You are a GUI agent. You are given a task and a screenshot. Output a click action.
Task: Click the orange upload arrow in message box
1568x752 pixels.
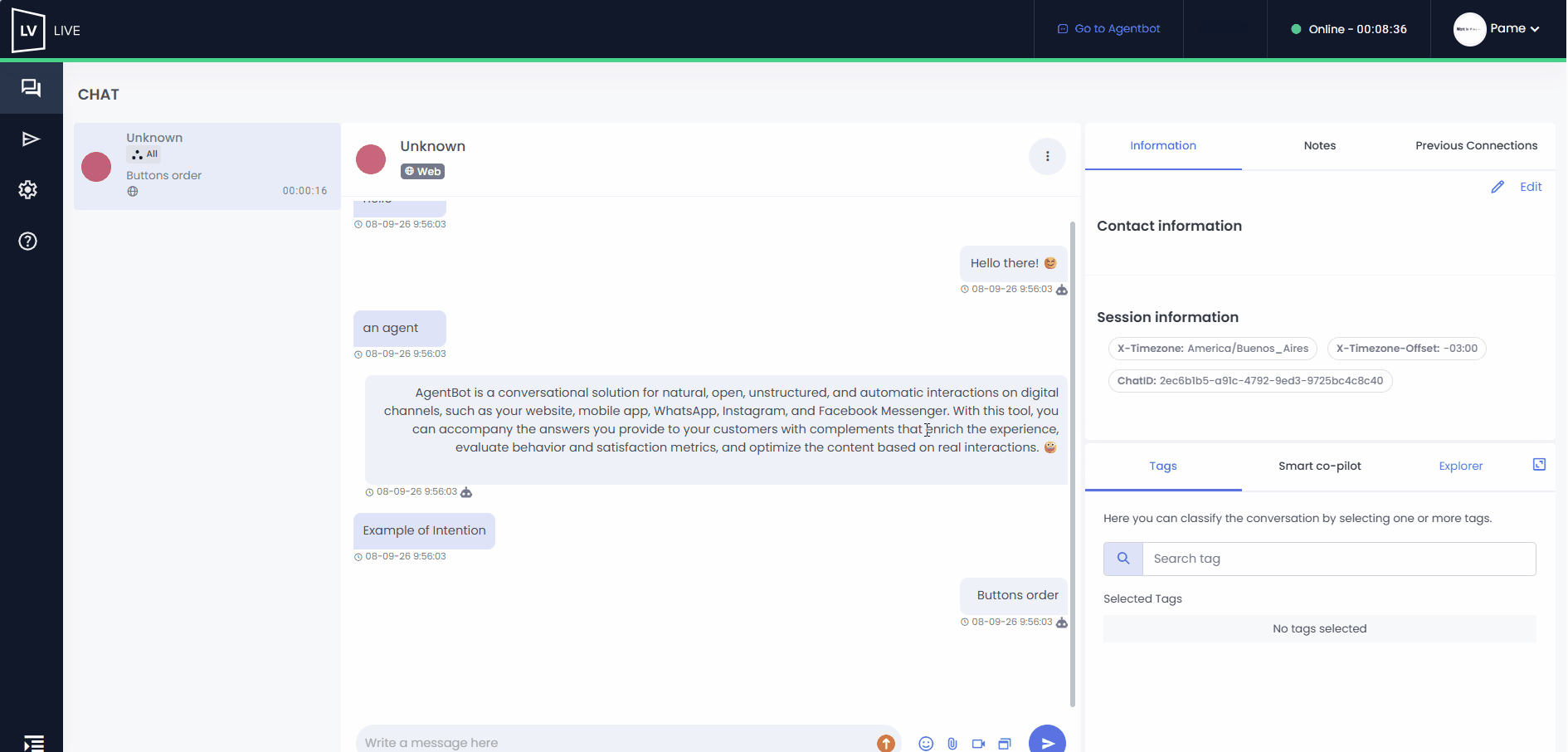[x=886, y=743]
